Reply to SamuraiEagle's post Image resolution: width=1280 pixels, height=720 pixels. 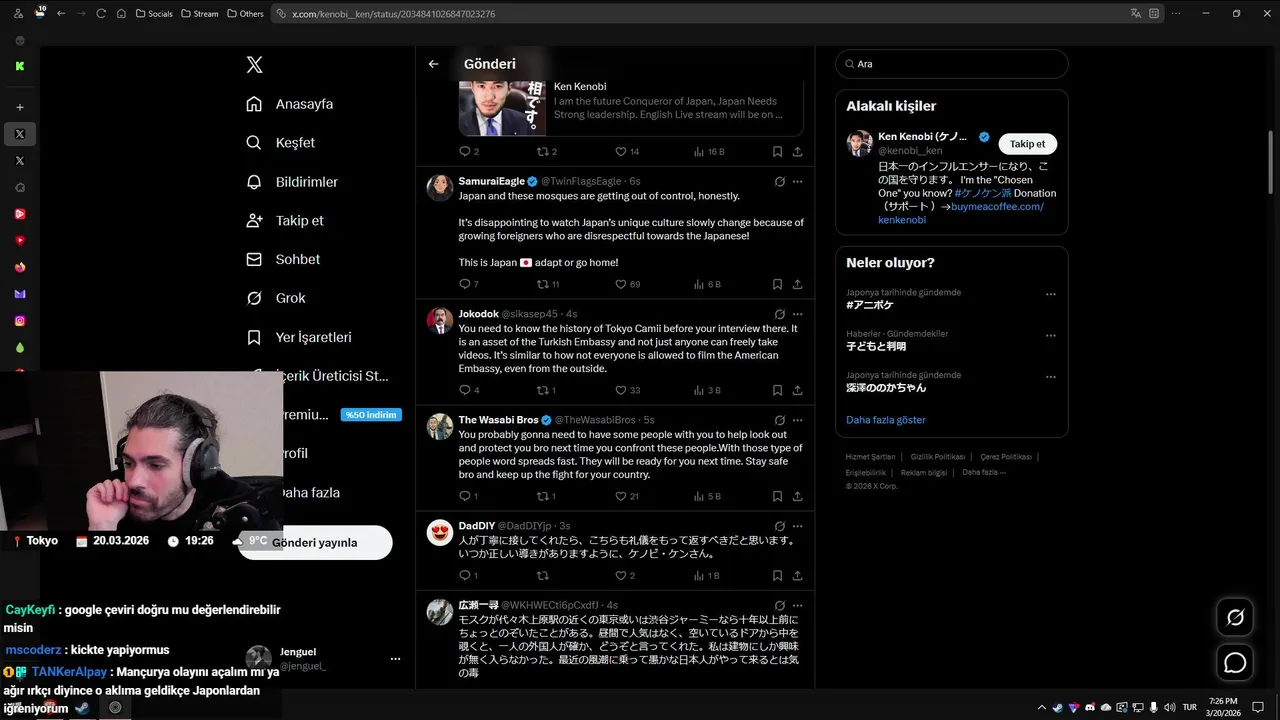coord(468,285)
